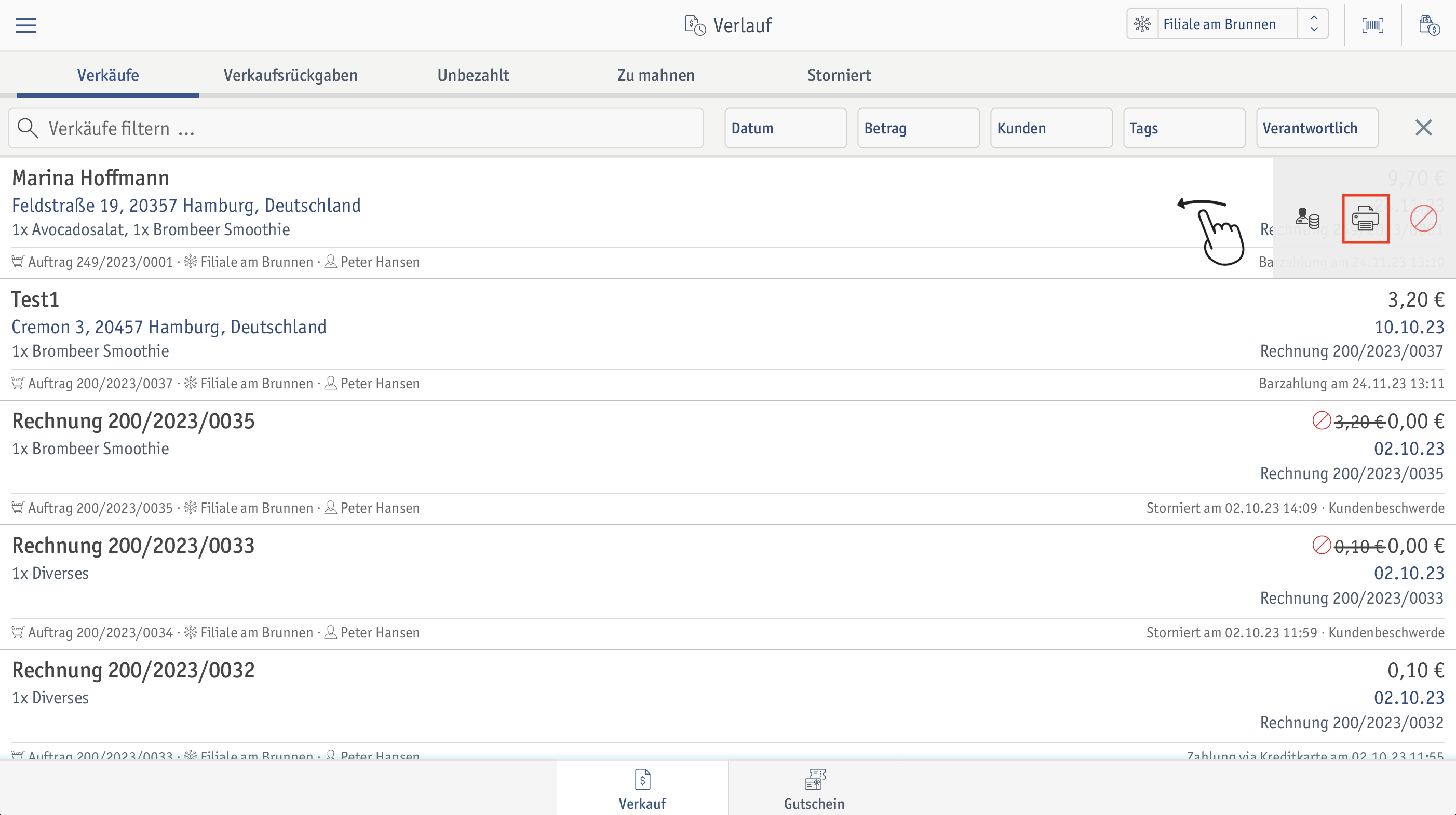Click the red cancelled icon next to 3,20 €
The width and height of the screenshot is (1456, 815).
click(1322, 420)
